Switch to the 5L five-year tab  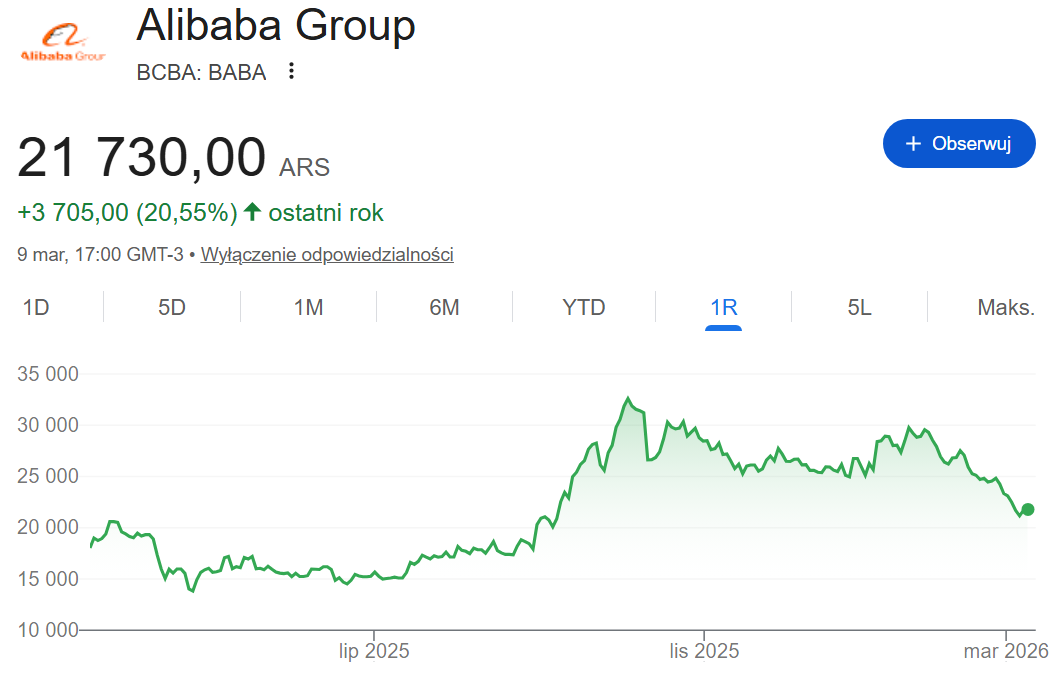pos(859,307)
